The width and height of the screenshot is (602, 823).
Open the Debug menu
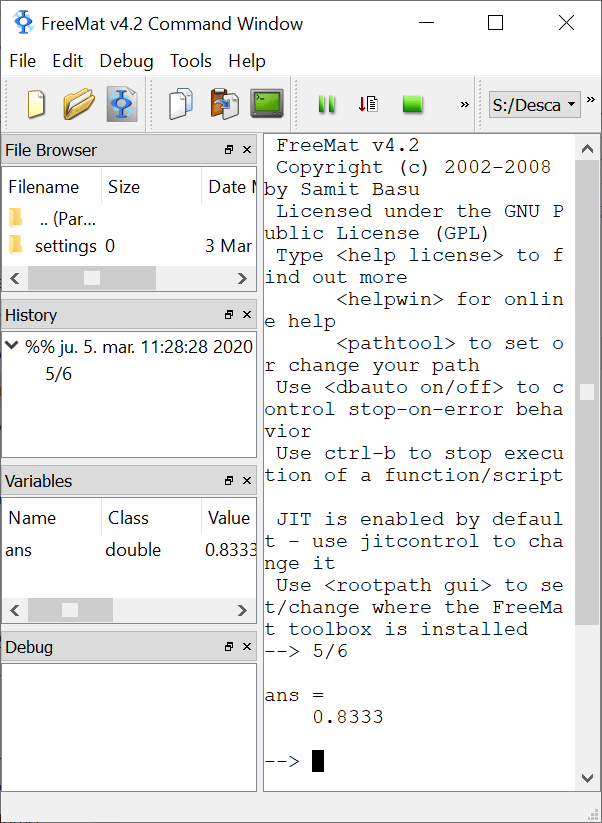click(x=126, y=61)
